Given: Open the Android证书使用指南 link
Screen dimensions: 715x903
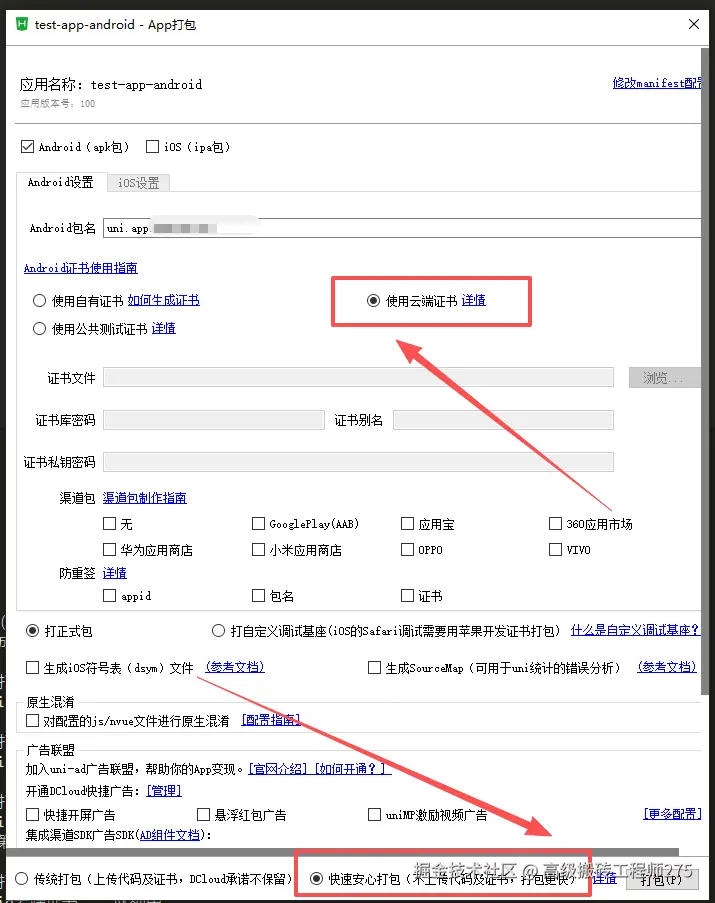Looking at the screenshot, I should tap(81, 268).
